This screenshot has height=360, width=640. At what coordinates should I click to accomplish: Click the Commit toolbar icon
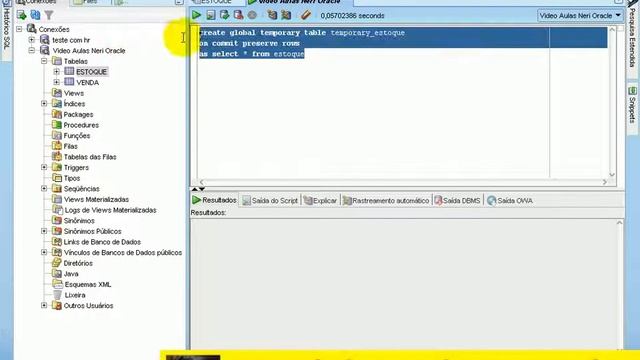[224, 15]
